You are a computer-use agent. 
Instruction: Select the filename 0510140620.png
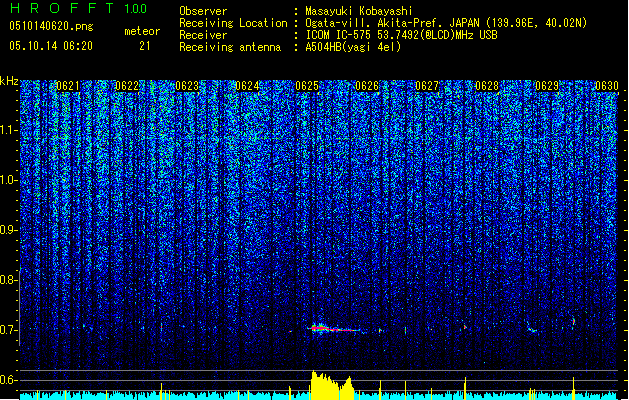click(51, 26)
